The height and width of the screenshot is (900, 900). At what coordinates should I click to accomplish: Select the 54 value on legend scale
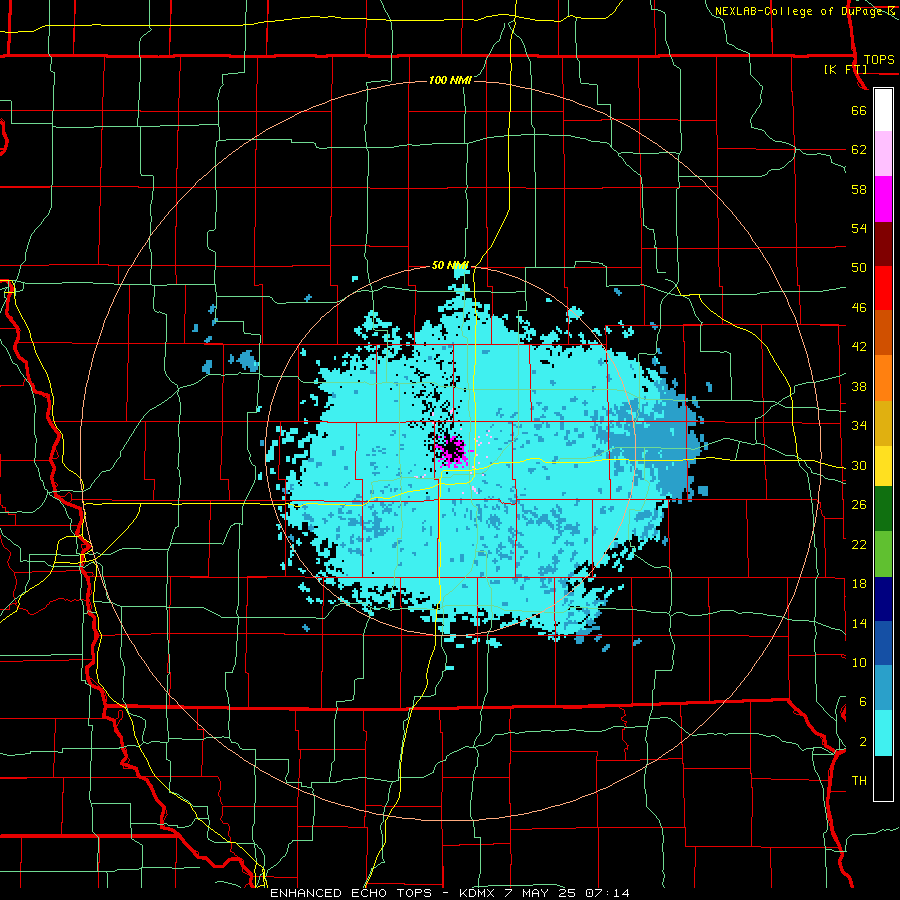(859, 228)
